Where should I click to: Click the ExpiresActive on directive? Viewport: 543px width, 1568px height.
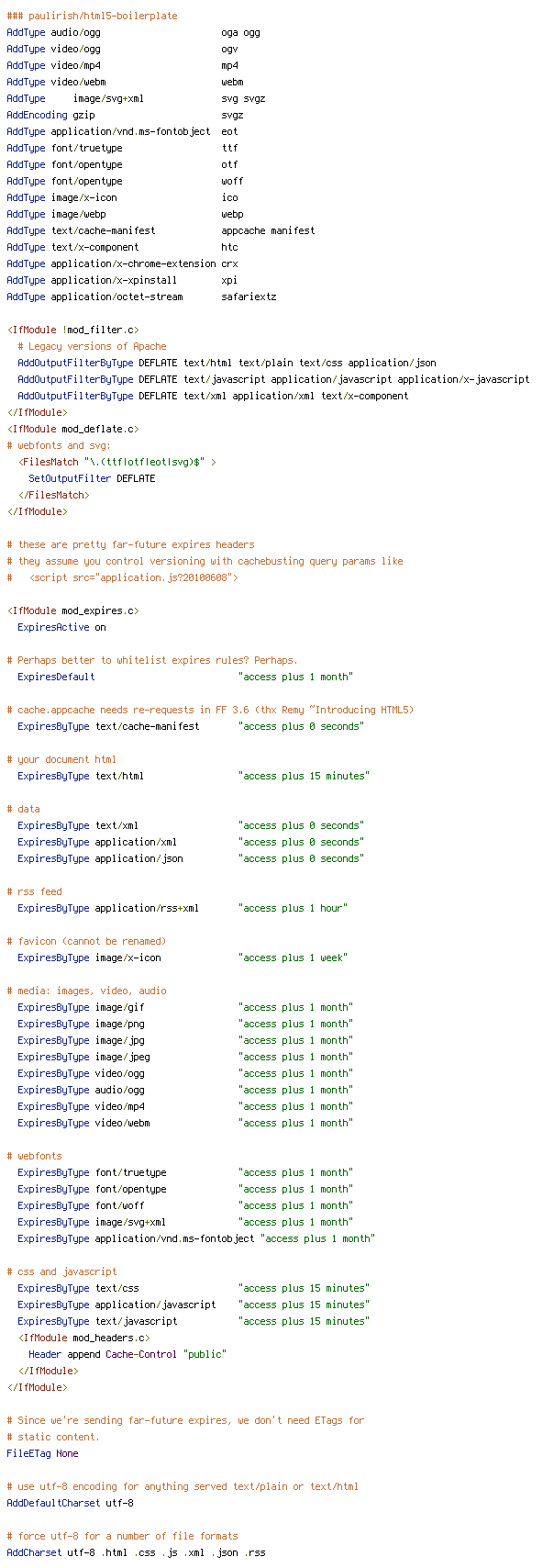point(61,627)
